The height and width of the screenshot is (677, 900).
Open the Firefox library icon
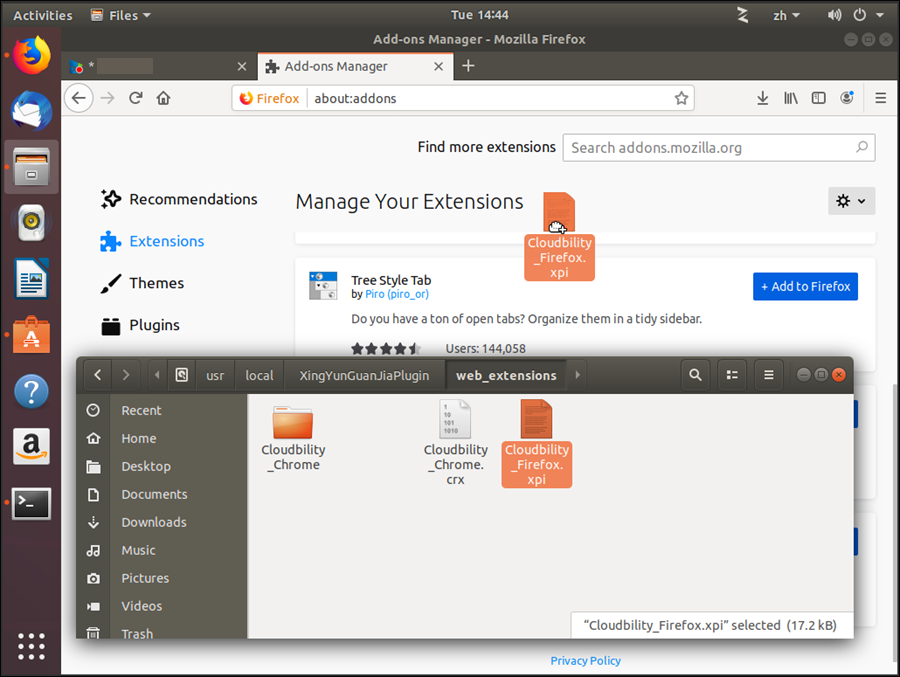coord(790,98)
